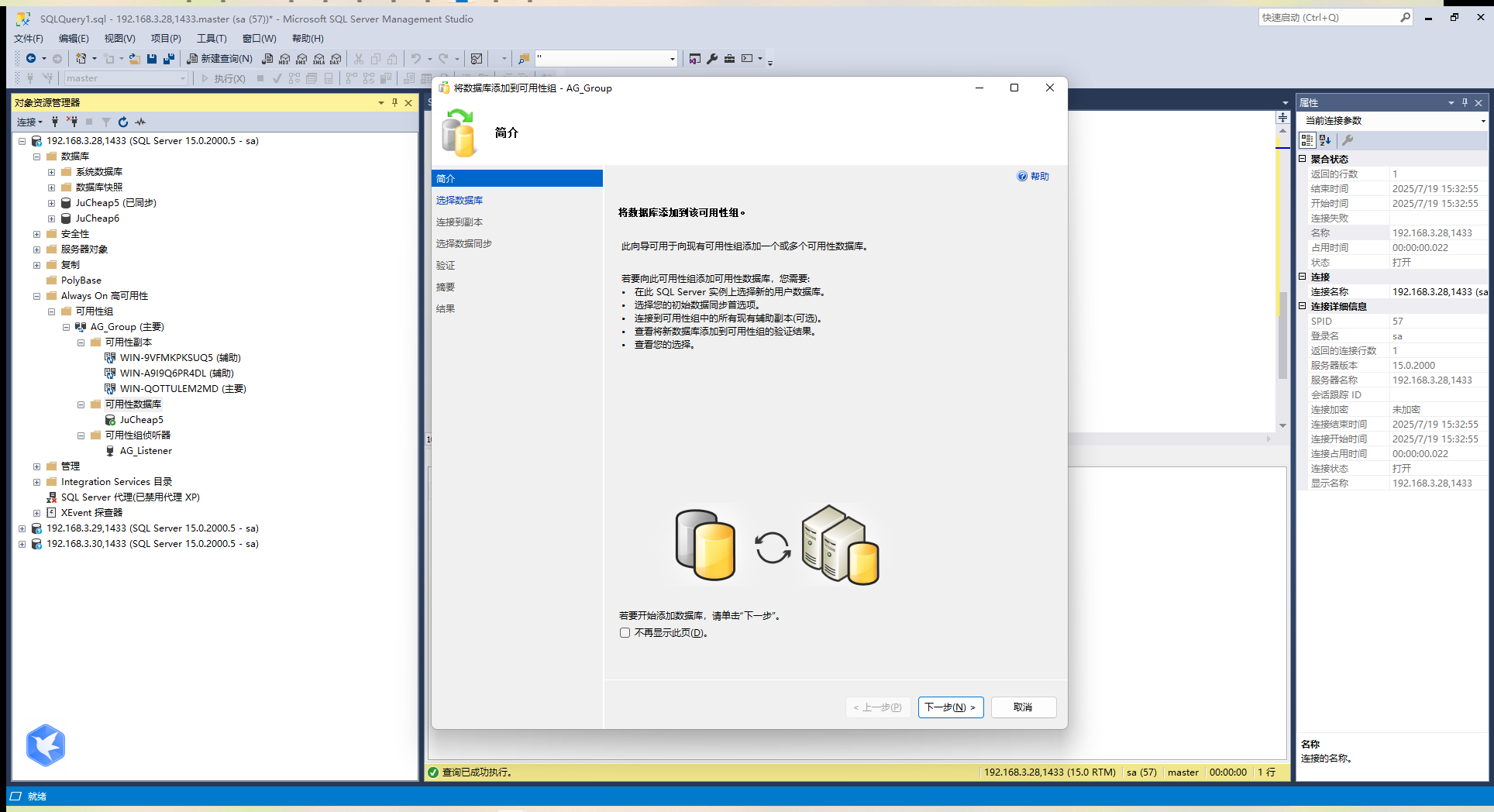Expand the Integration Services 目录 node
The image size is (1494, 812).
36,482
